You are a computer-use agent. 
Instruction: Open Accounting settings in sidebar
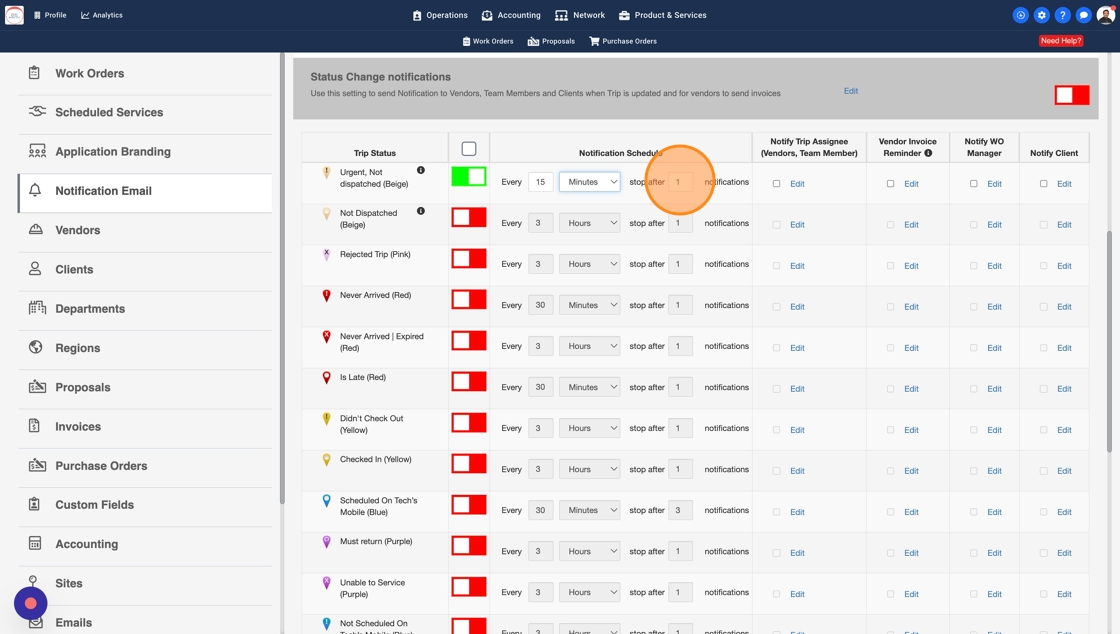(x=145, y=544)
